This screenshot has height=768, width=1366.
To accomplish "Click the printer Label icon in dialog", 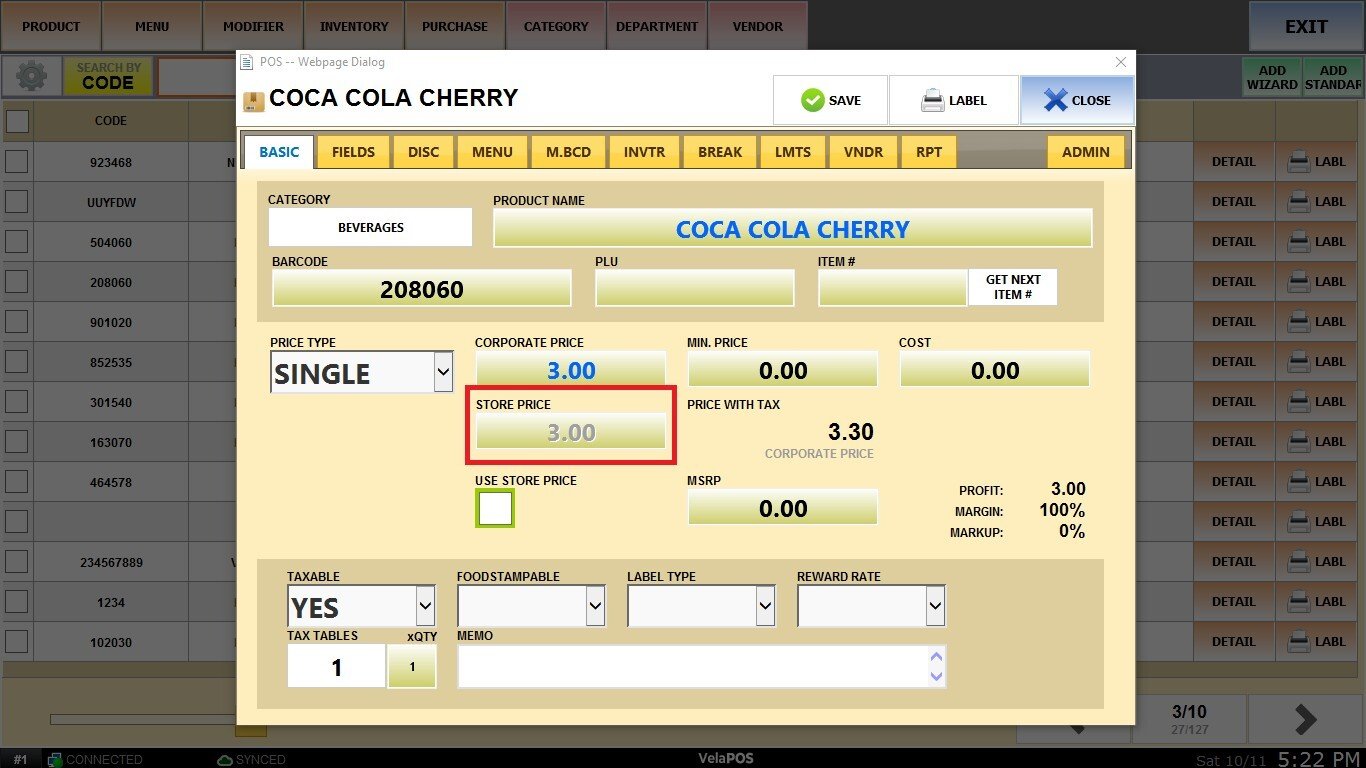I will (x=932, y=100).
